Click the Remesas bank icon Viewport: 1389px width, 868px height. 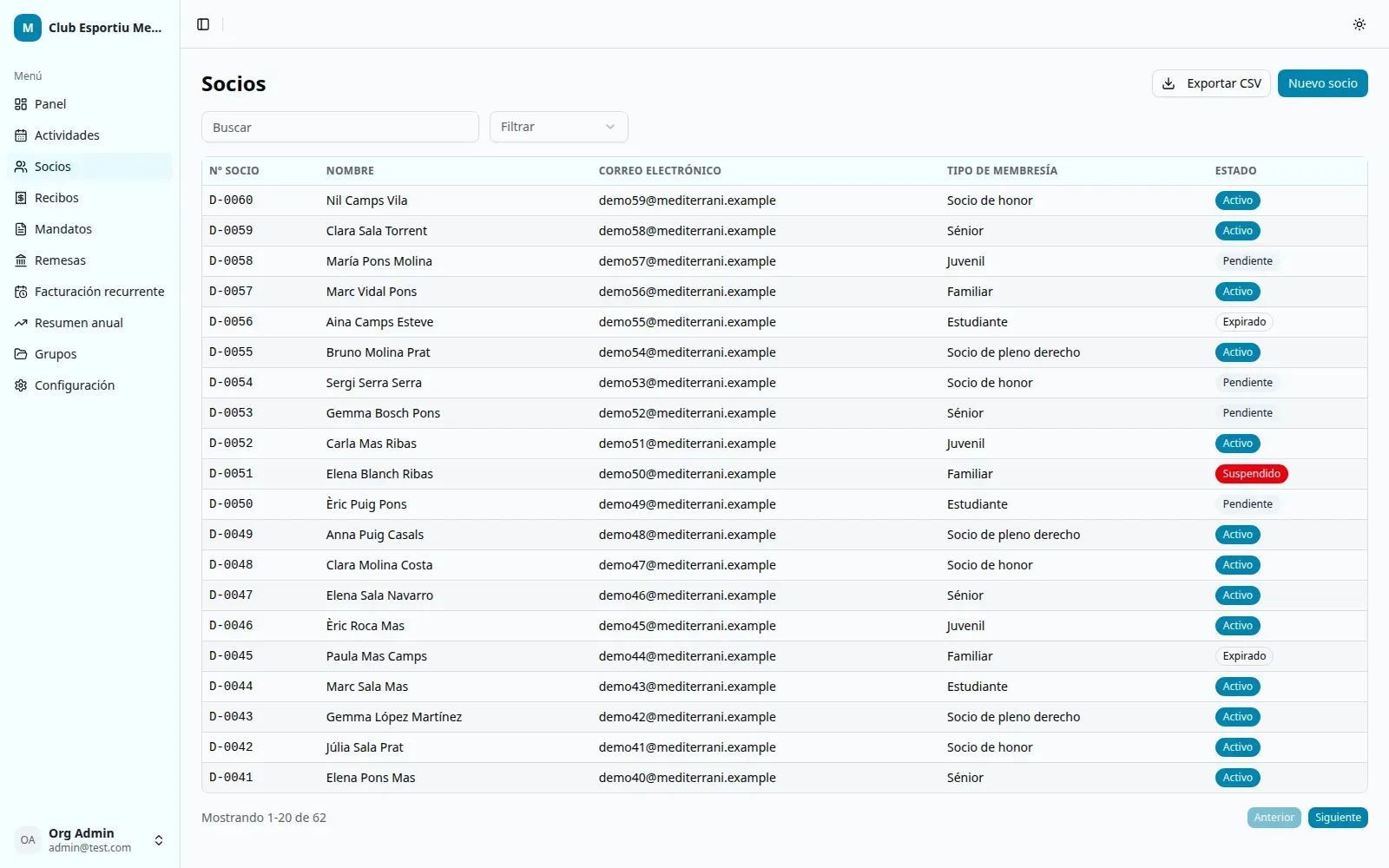click(x=21, y=260)
